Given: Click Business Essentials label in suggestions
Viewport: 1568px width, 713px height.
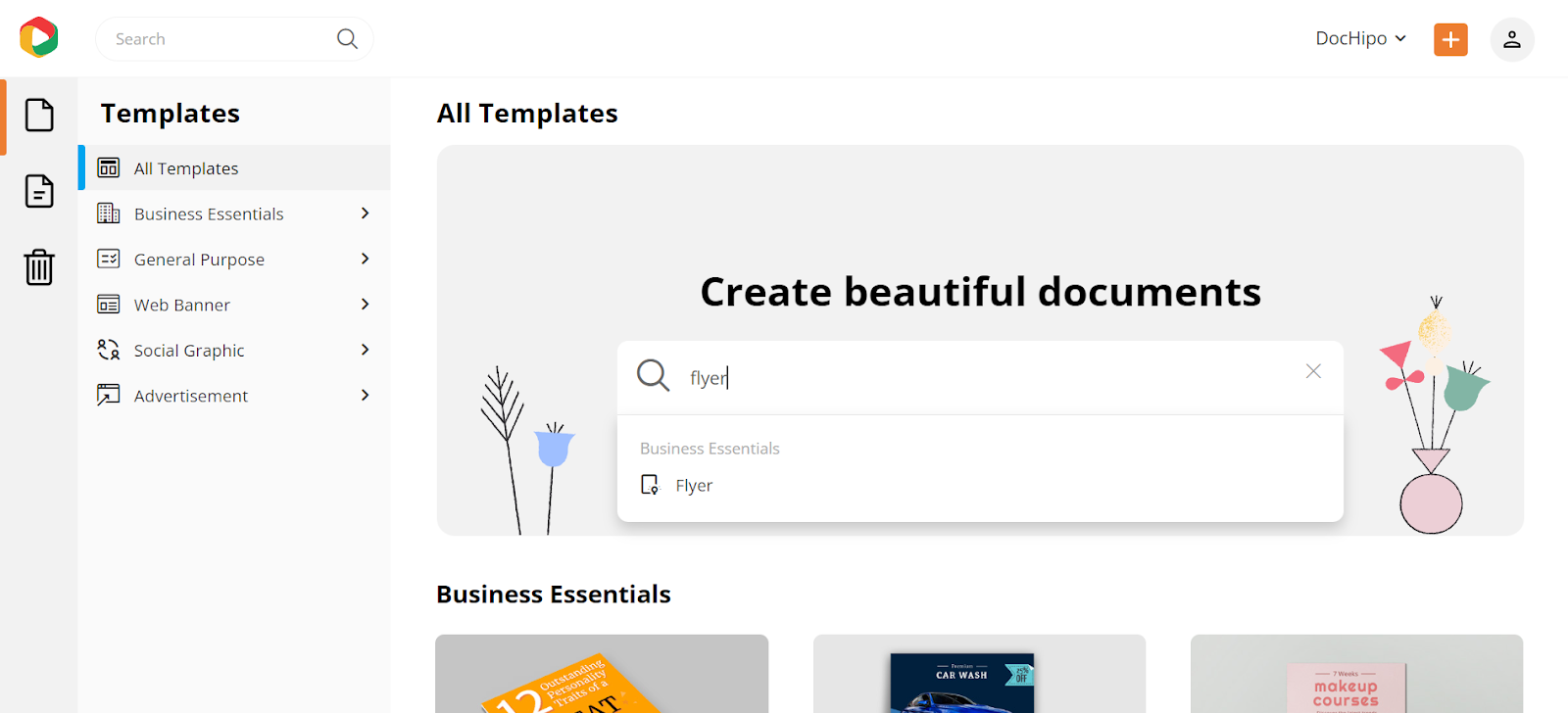Looking at the screenshot, I should (x=710, y=449).
